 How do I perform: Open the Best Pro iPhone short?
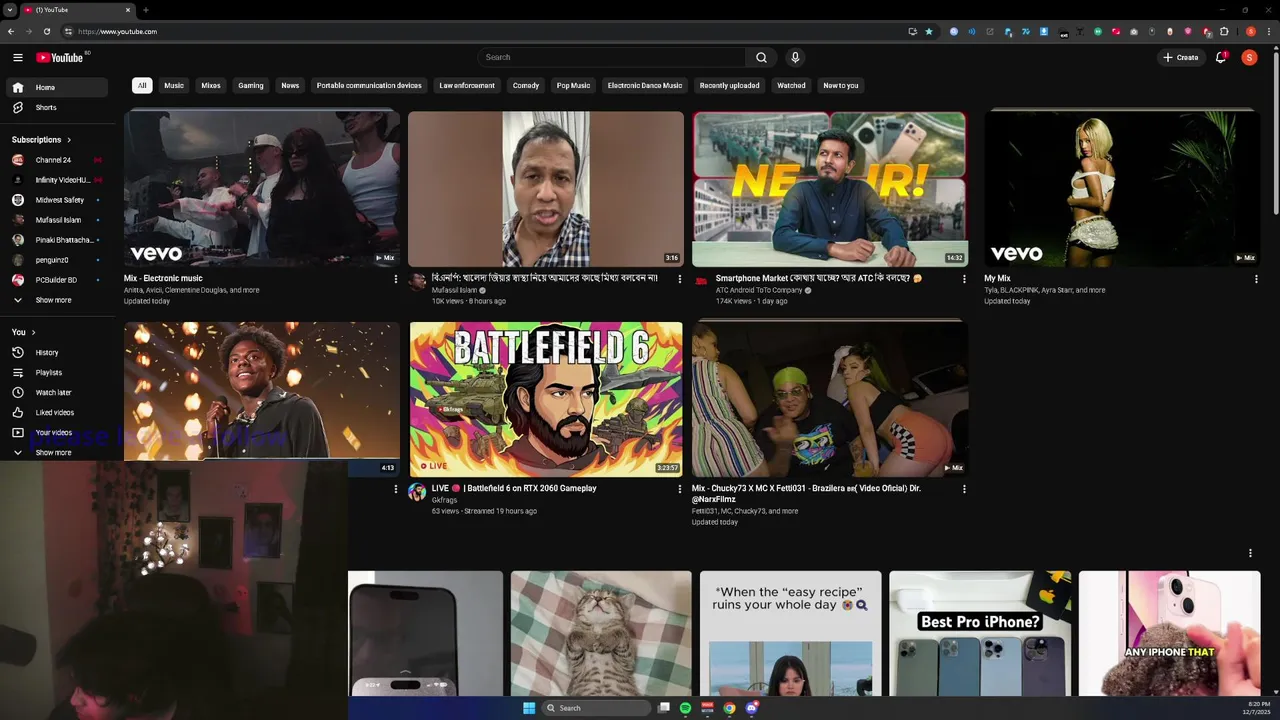coord(980,633)
